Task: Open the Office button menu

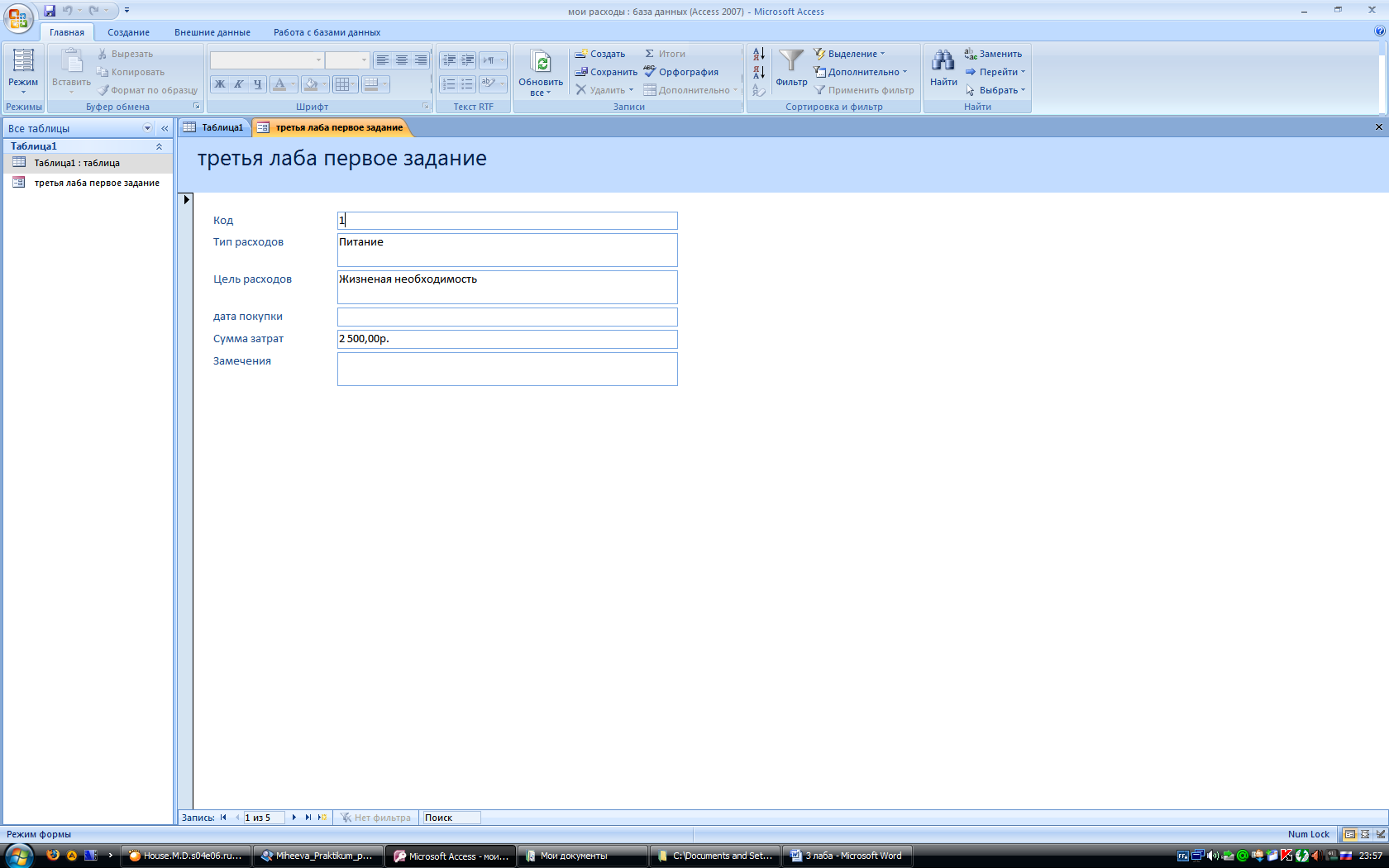Action: (18, 17)
